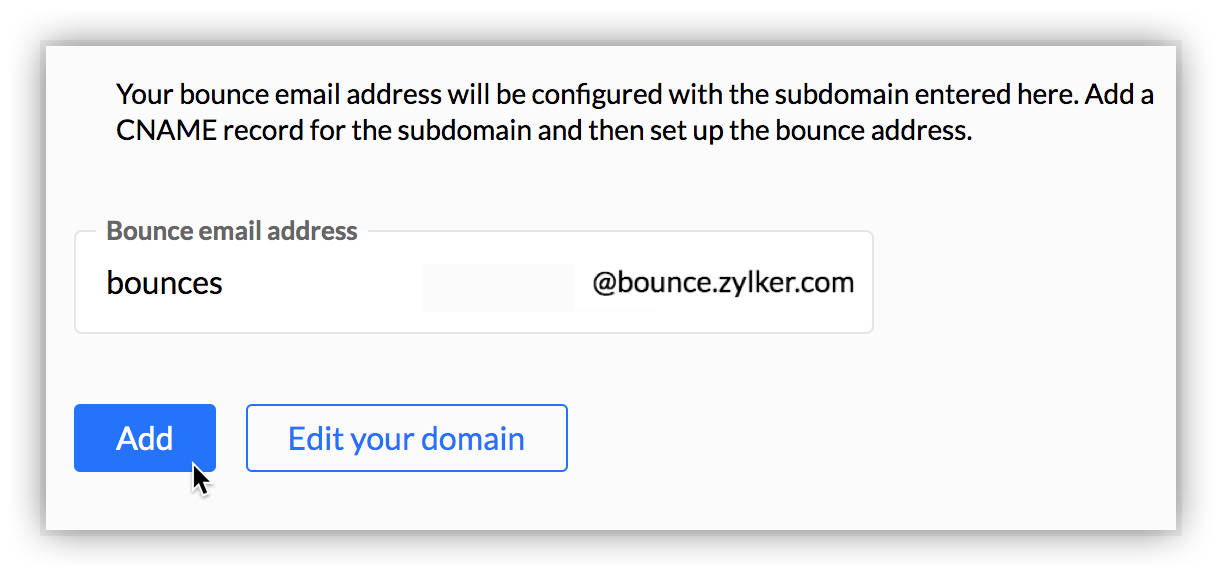Select the @bounce.zylker.com domain suffix

coord(722,283)
